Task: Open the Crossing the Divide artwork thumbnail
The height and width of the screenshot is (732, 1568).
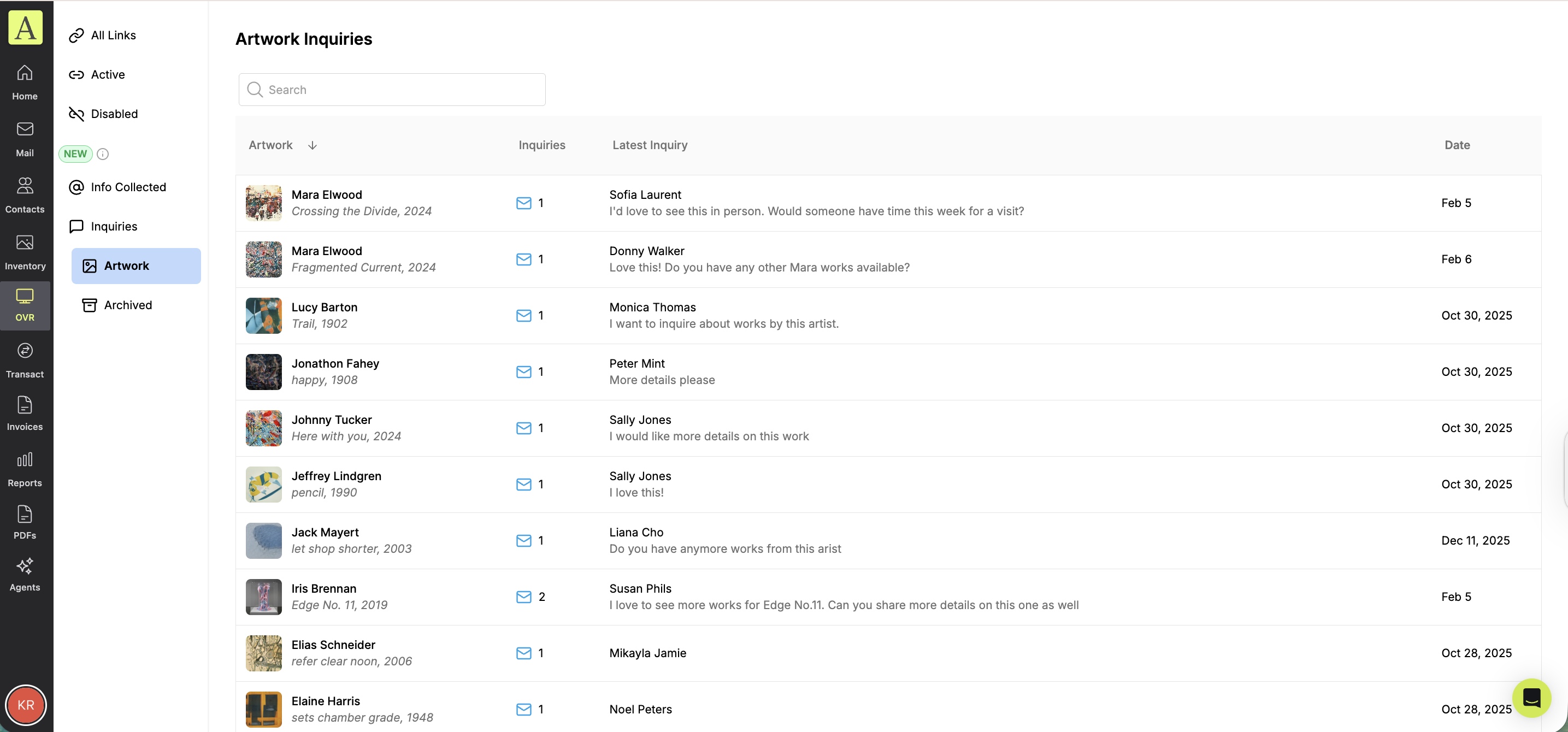Action: click(x=263, y=203)
